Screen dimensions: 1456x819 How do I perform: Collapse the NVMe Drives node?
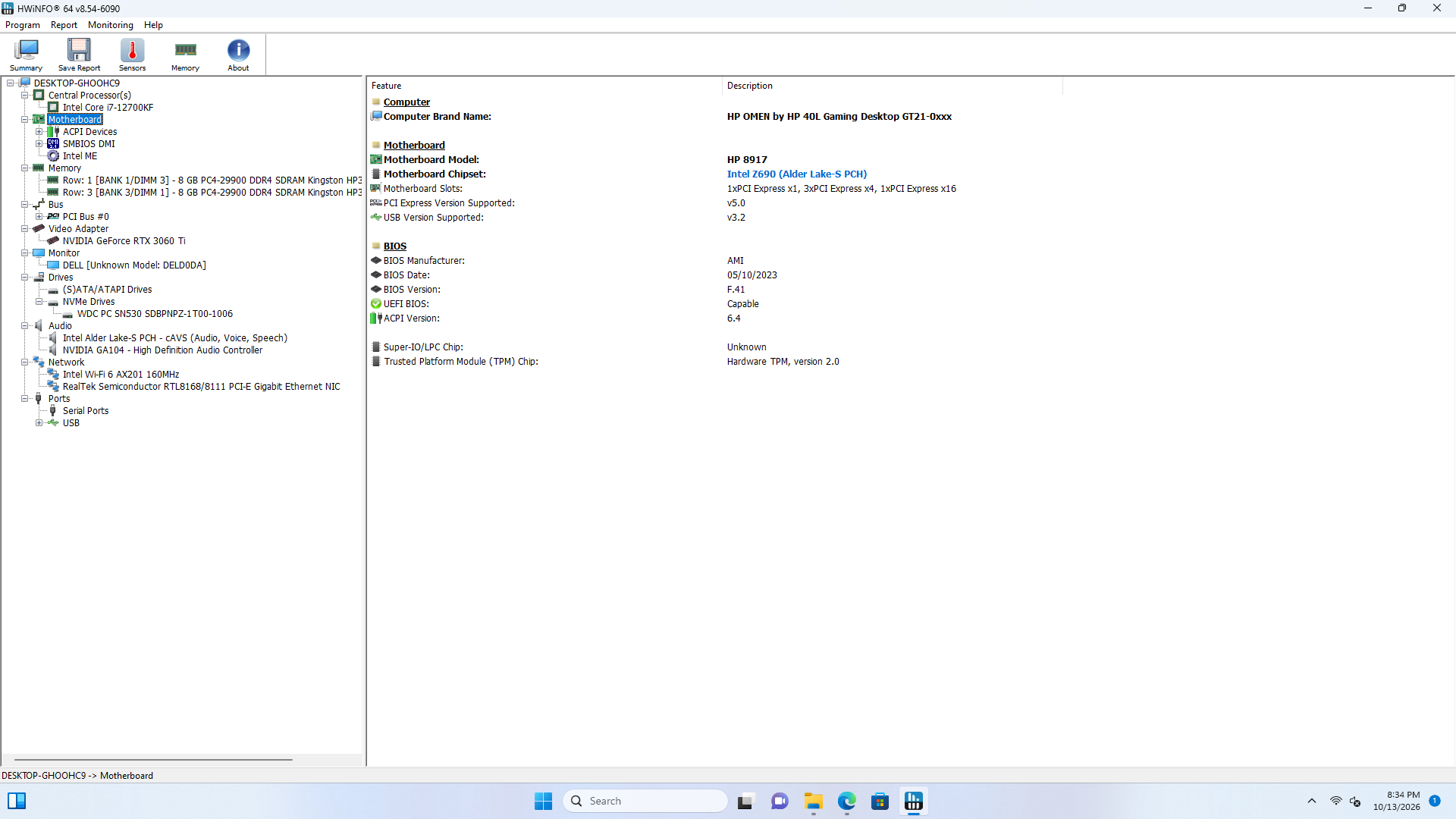pos(39,302)
